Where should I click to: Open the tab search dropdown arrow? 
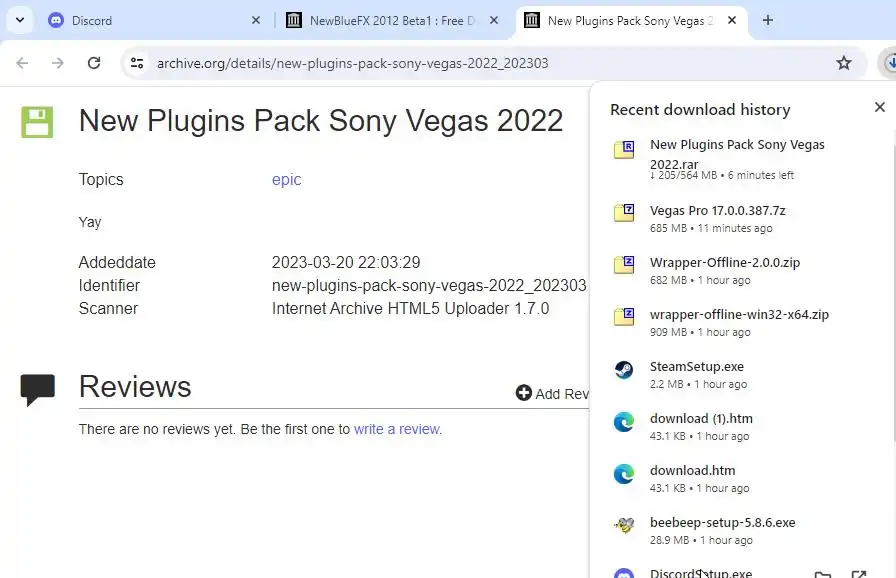(x=20, y=21)
